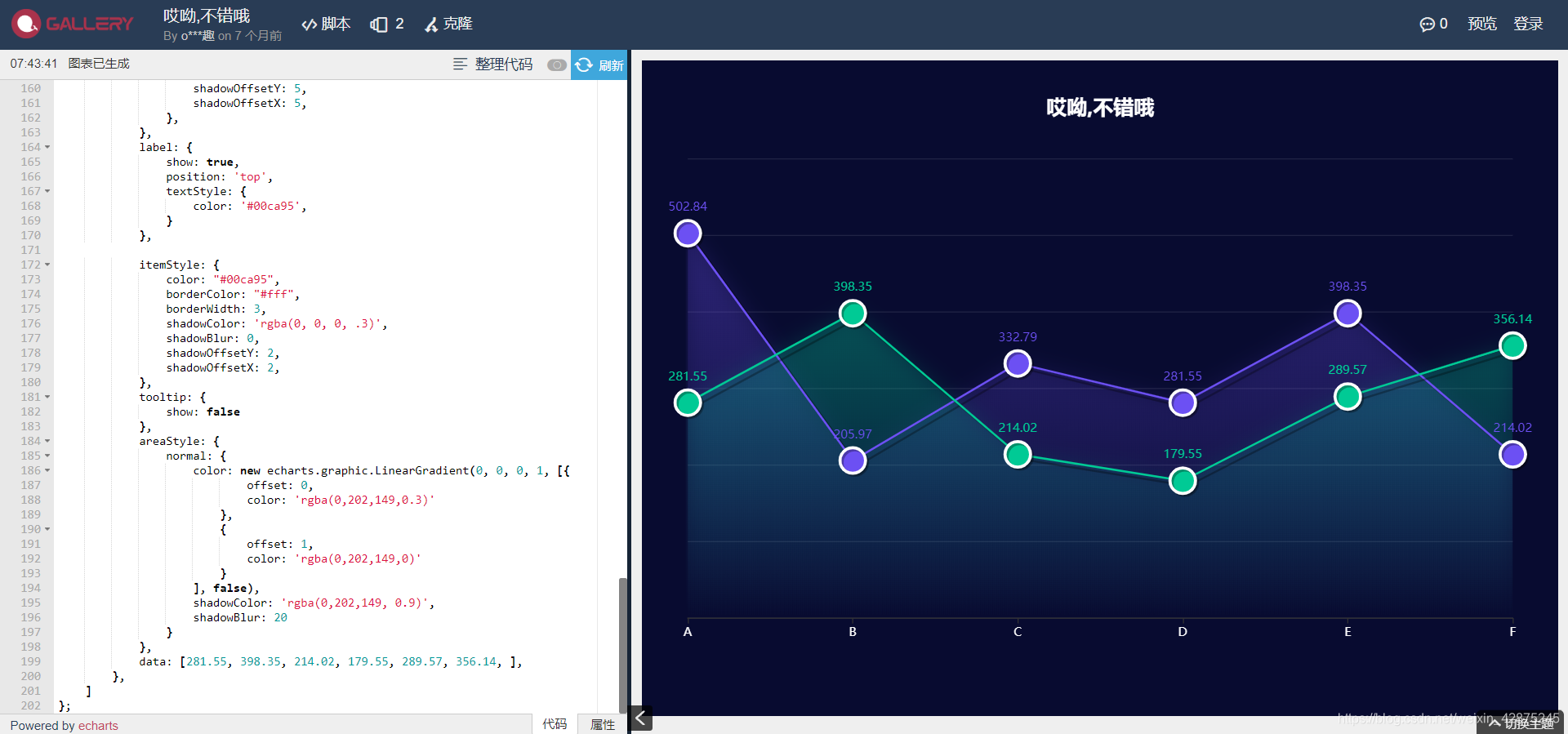Click the status text 图表已生成
The width and height of the screenshot is (1568, 734).
coord(99,64)
